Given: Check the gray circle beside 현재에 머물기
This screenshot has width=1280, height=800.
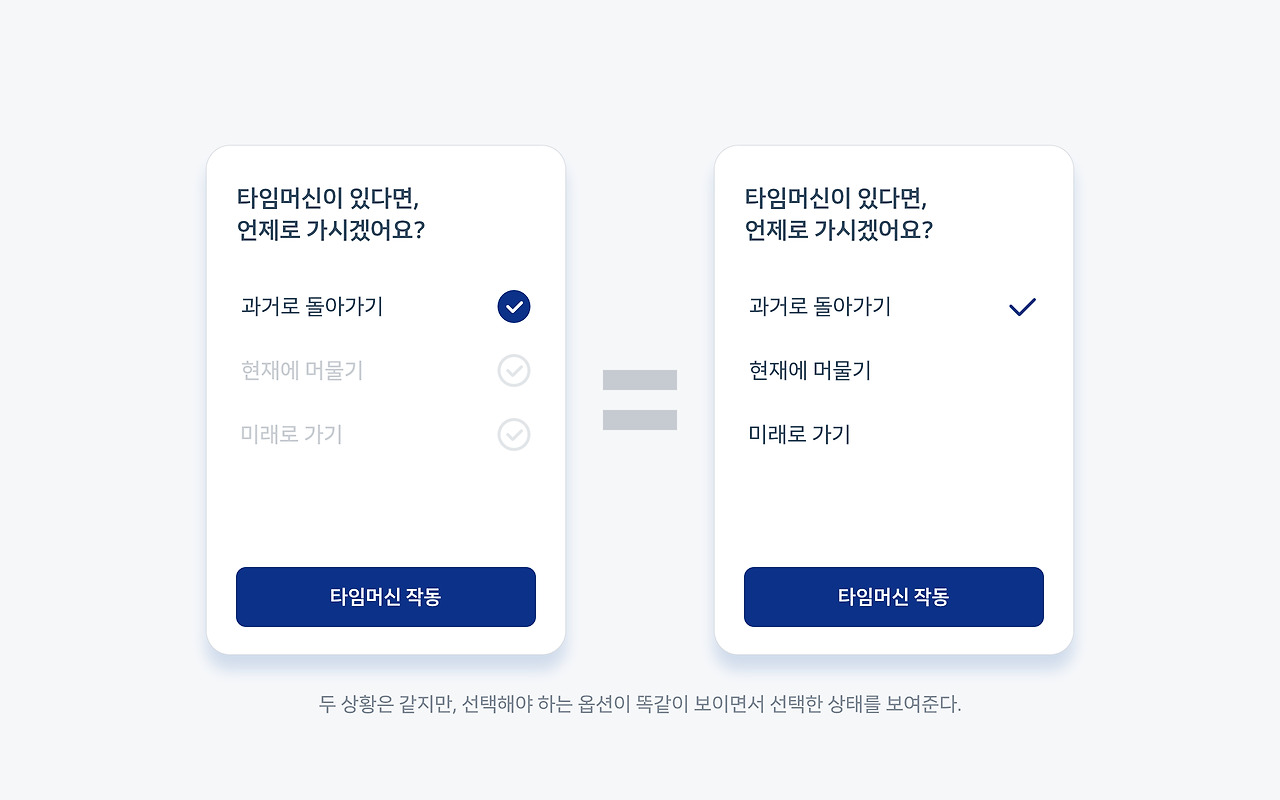Looking at the screenshot, I should click(x=514, y=371).
